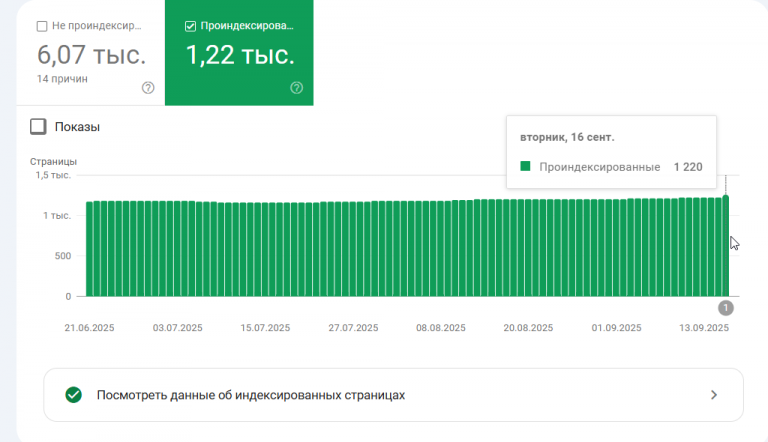
Task: Select the 1,22 тыс. indexed card
Action: pos(239,52)
